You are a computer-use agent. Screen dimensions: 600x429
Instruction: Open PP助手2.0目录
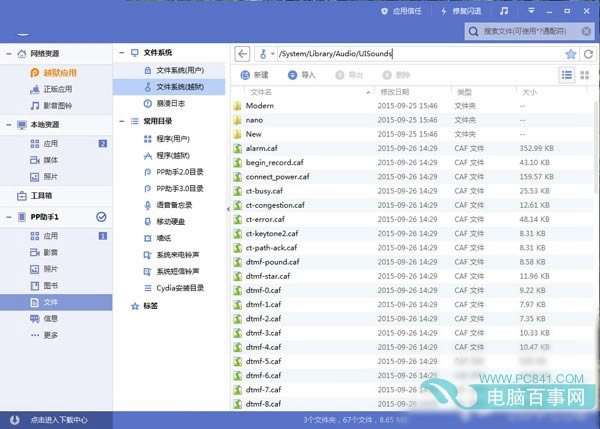(x=174, y=172)
